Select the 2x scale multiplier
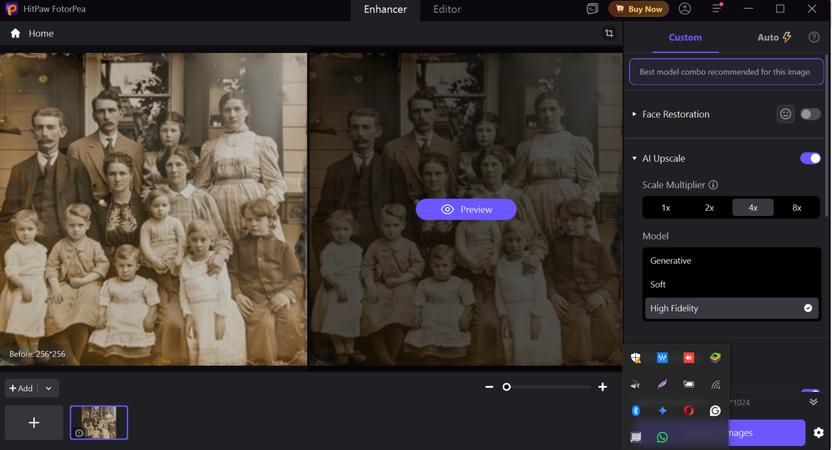This screenshot has width=832, height=450. 709,207
